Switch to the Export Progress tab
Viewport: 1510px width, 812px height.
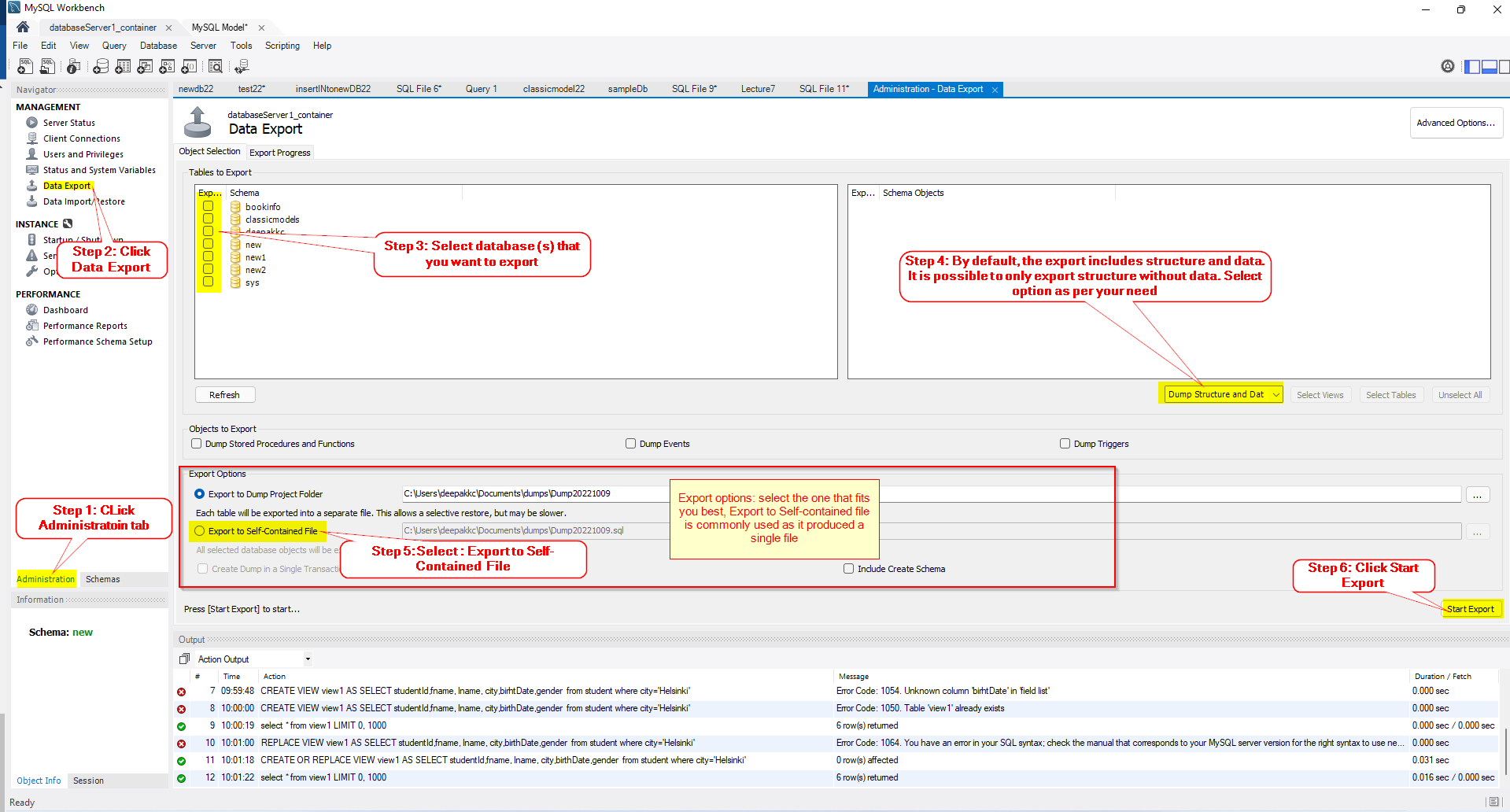coord(280,153)
